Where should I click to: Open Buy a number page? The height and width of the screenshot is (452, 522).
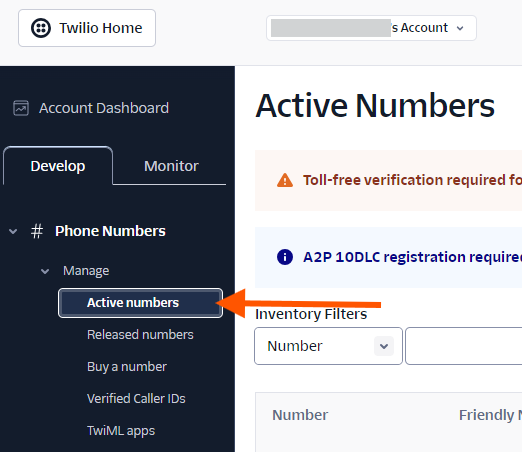click(127, 367)
